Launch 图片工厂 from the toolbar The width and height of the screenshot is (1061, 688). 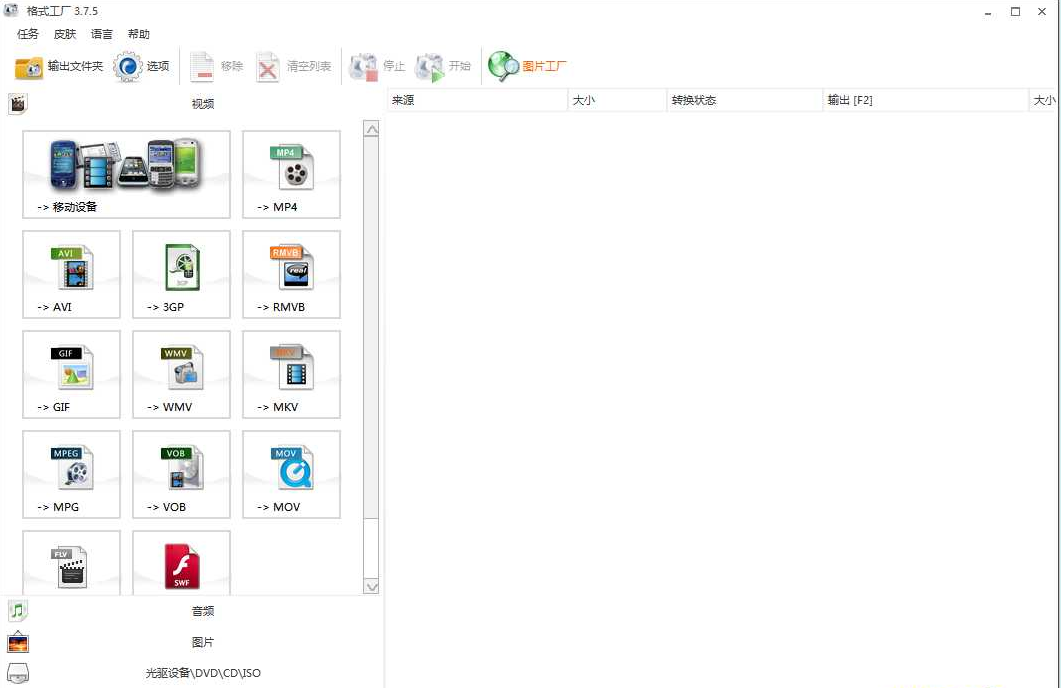pyautogui.click(x=528, y=67)
